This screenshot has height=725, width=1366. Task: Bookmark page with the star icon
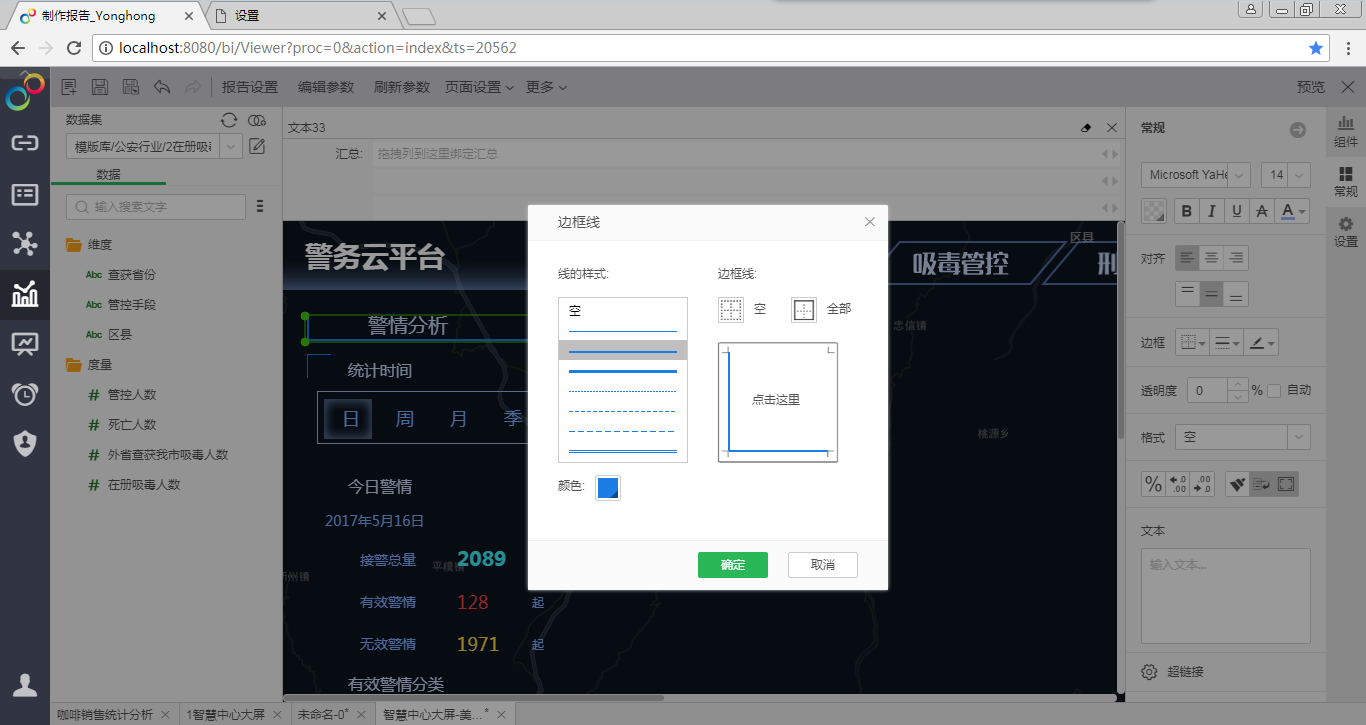1316,48
